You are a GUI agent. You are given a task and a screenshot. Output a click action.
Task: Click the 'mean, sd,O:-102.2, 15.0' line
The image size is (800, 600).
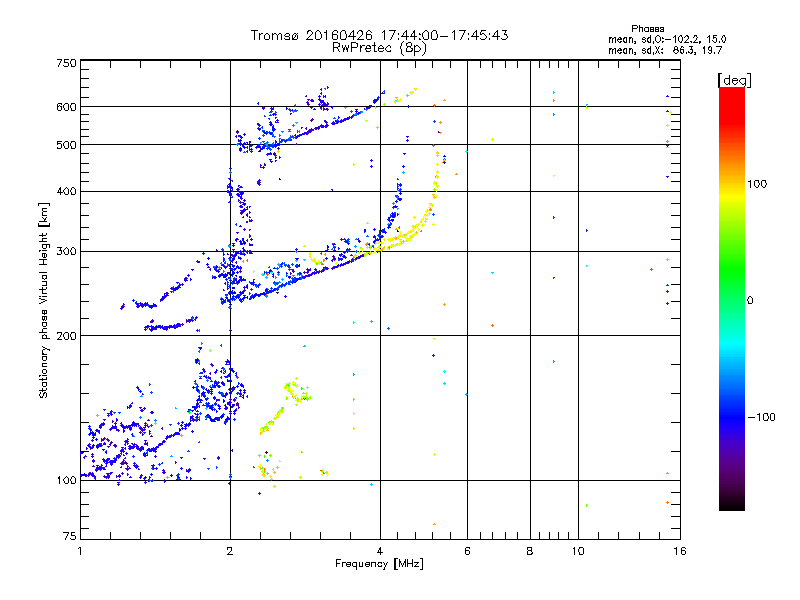coord(667,39)
